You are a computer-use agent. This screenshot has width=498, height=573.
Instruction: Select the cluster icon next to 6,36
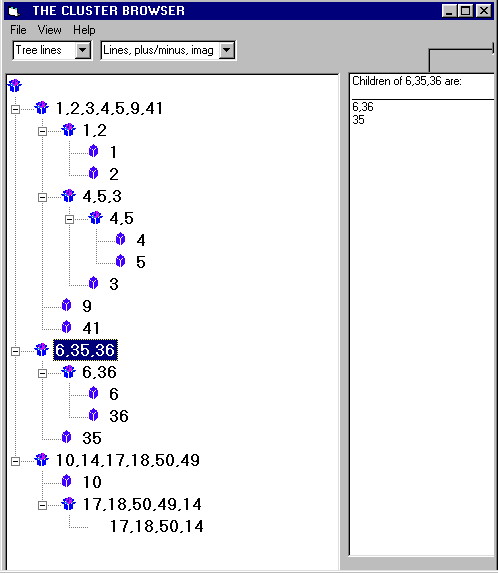[69, 372]
